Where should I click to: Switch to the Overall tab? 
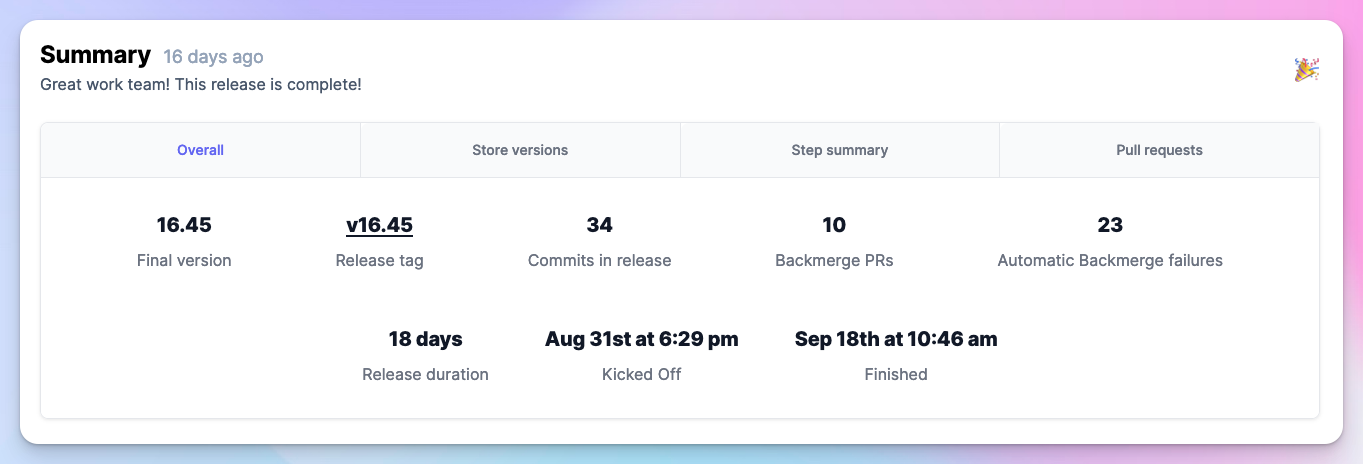[x=200, y=150]
